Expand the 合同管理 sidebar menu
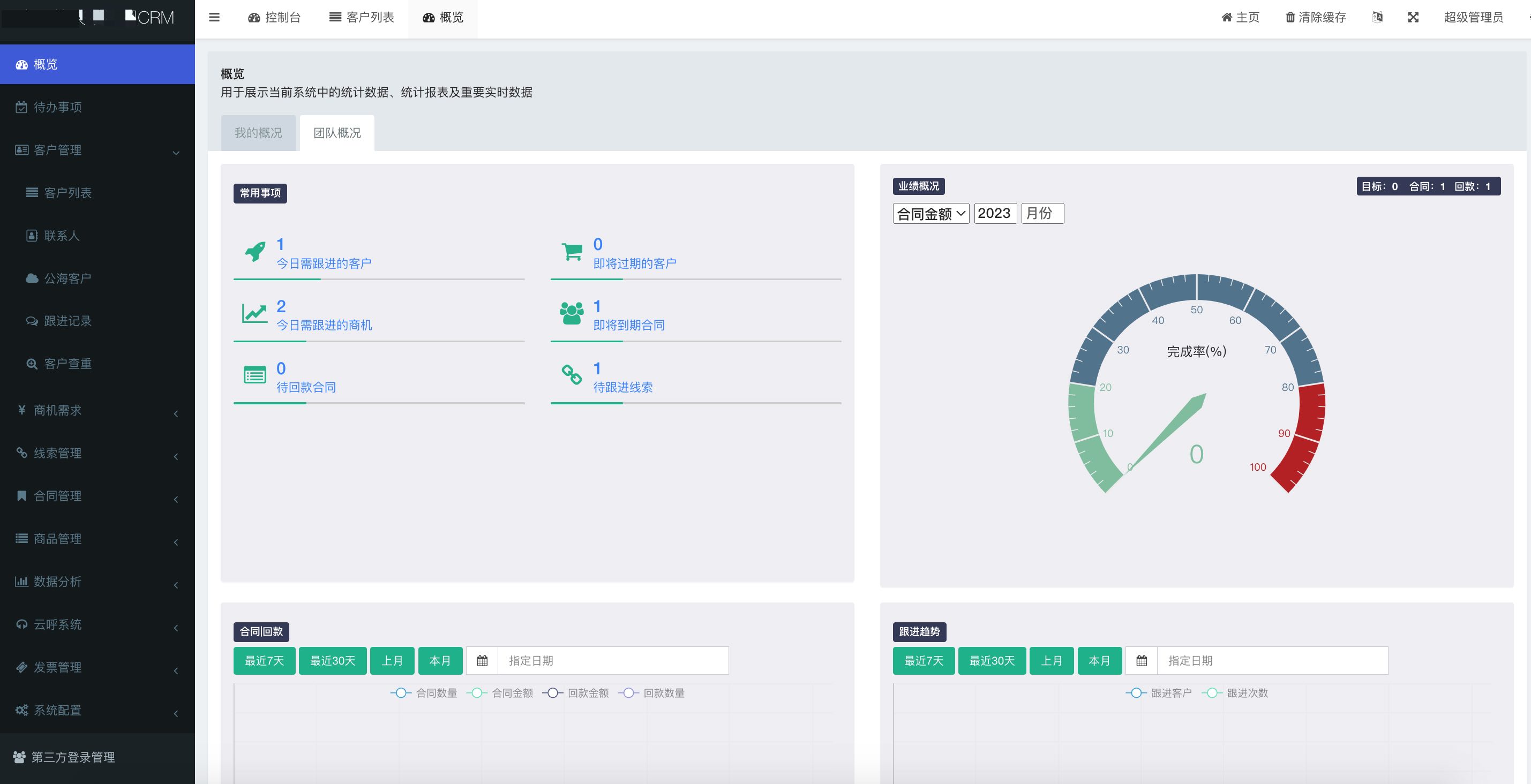 coord(97,495)
